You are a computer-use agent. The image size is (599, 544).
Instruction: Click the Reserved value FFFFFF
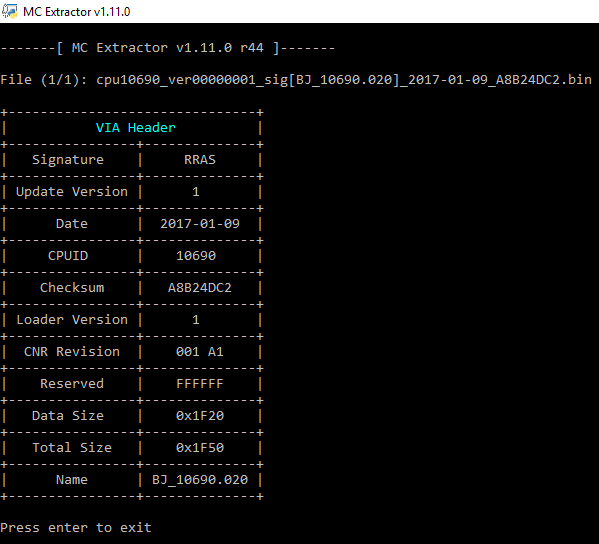click(x=200, y=384)
